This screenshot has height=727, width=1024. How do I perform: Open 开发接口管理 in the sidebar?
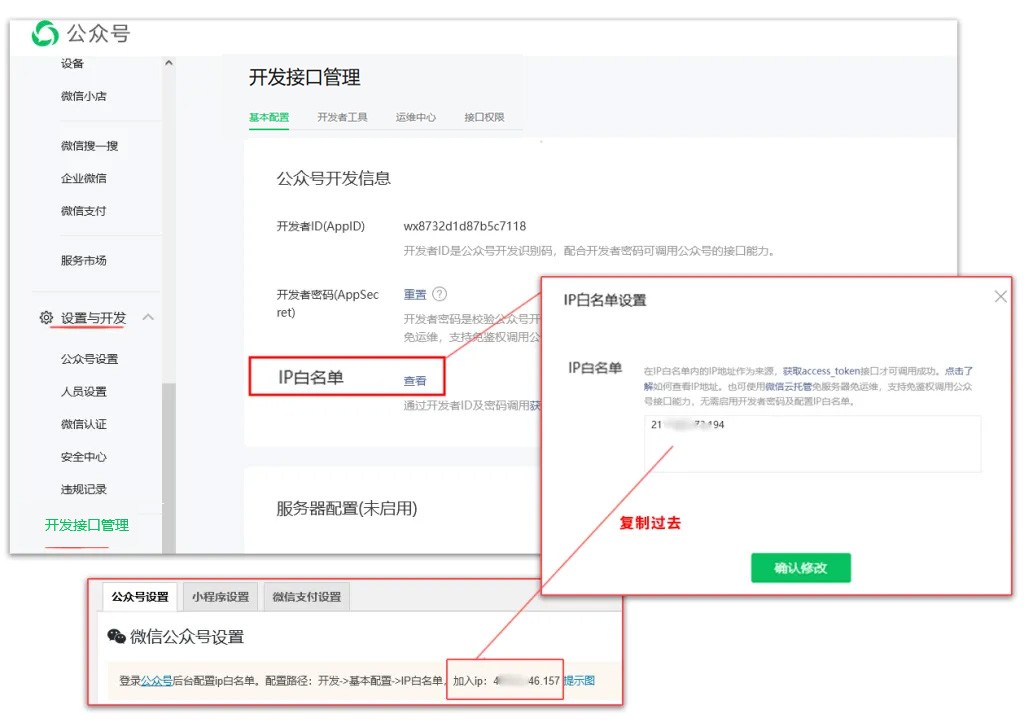click(x=87, y=525)
